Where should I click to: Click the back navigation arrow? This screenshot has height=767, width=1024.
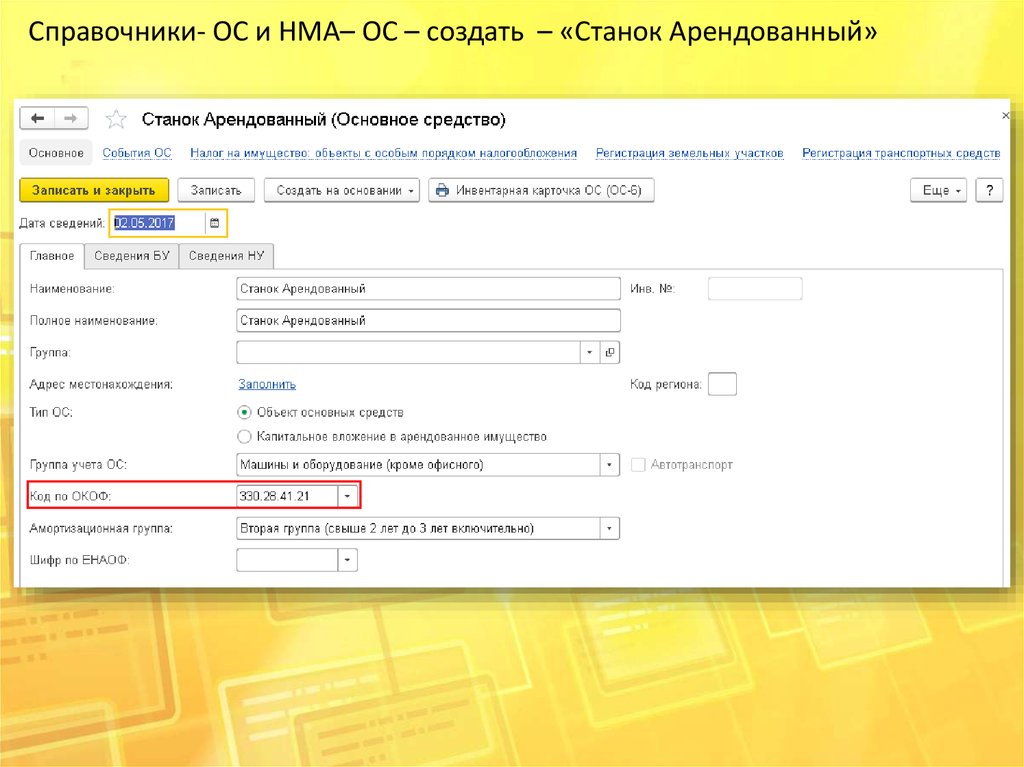click(x=38, y=118)
